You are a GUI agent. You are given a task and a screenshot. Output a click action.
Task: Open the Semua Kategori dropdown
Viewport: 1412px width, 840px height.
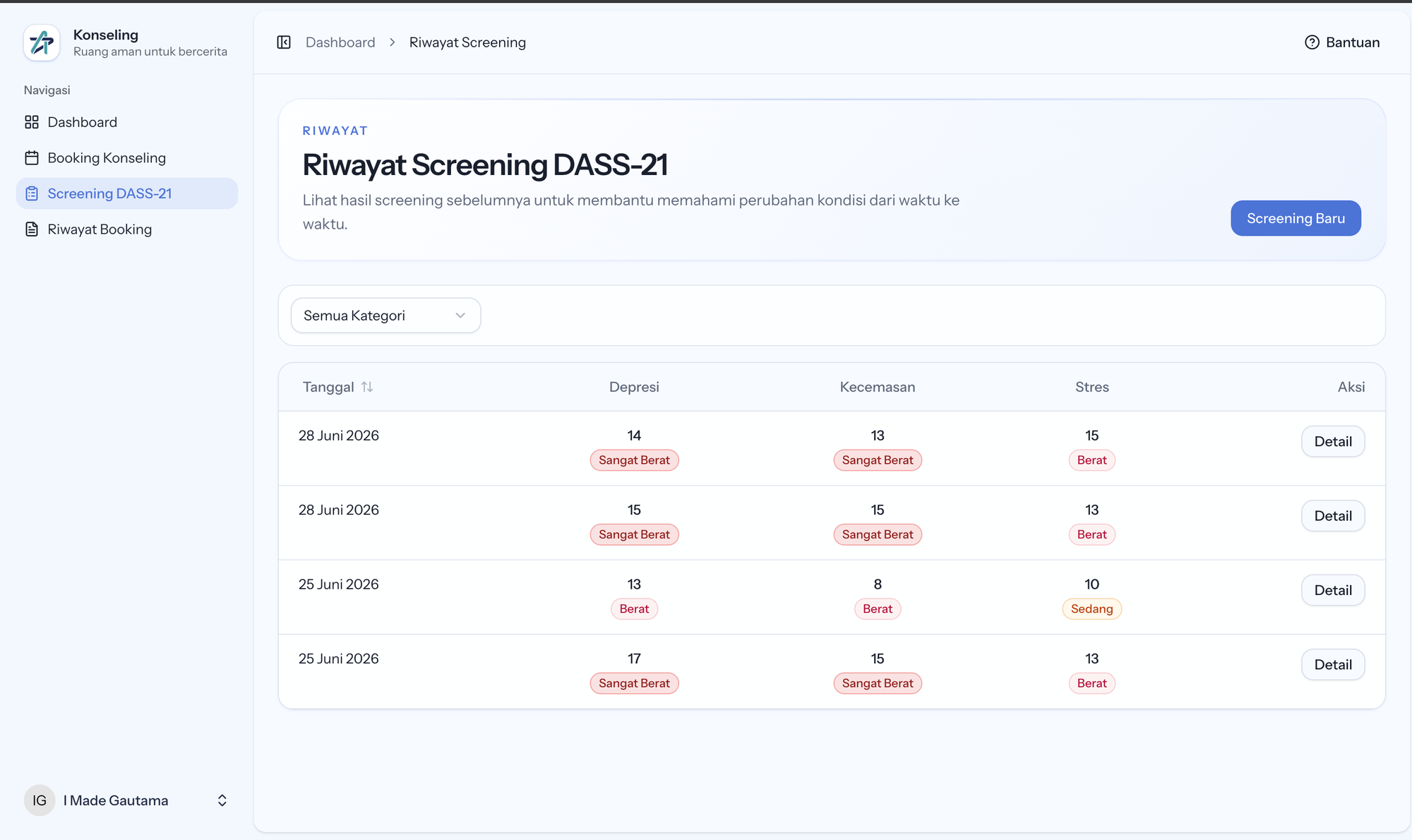[385, 316]
